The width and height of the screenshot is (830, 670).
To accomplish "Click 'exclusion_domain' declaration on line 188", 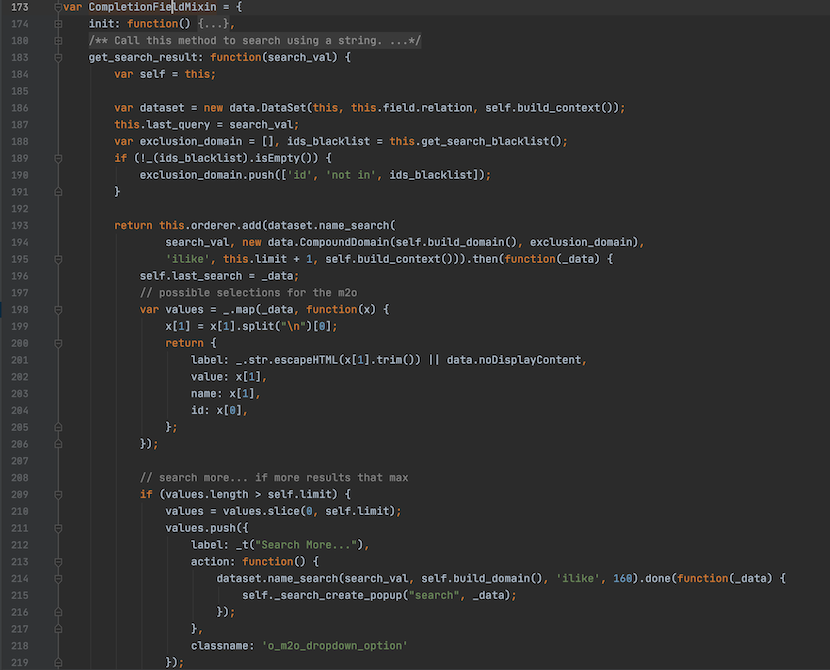I will pos(191,141).
